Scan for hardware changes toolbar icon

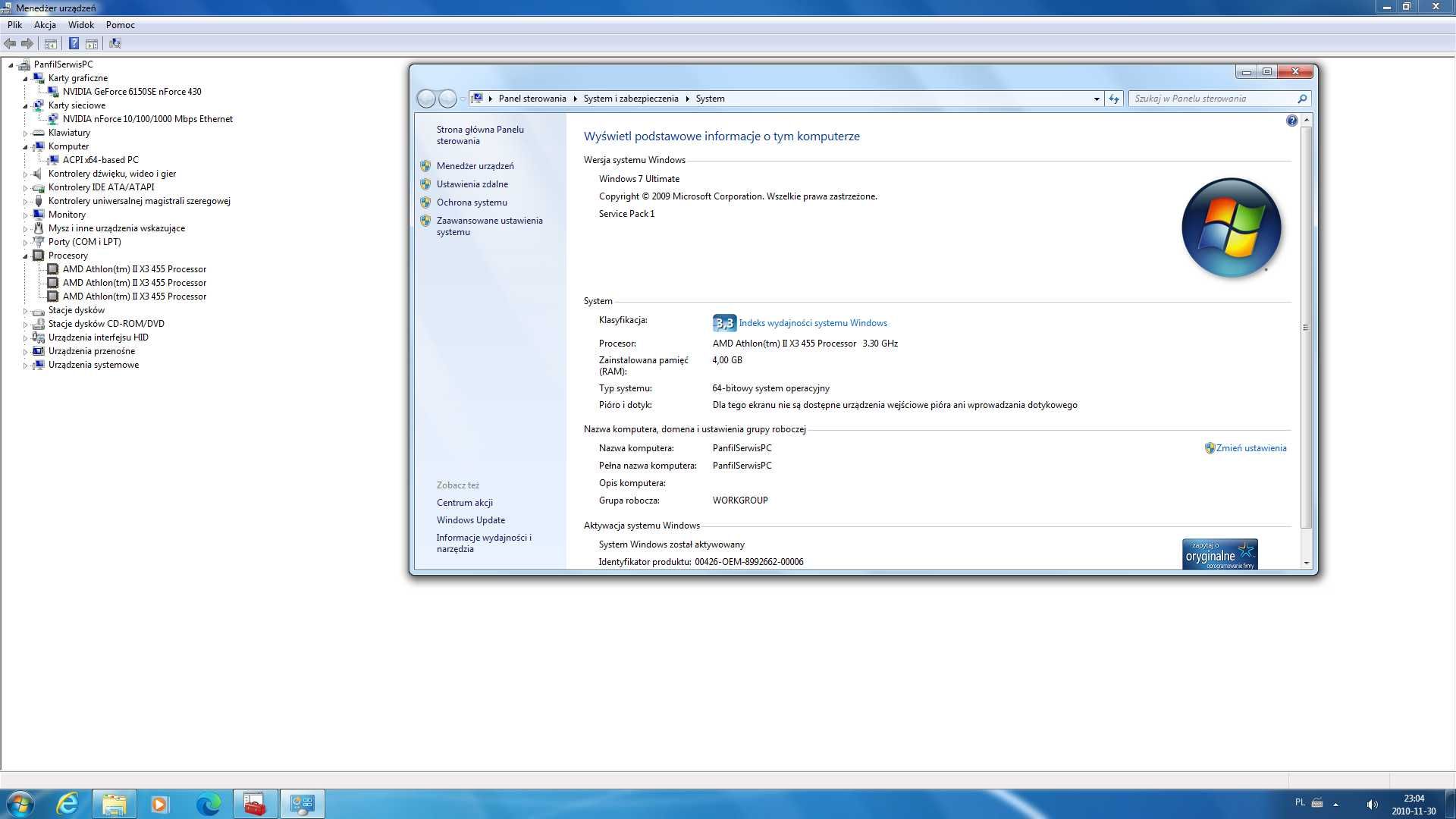click(115, 43)
